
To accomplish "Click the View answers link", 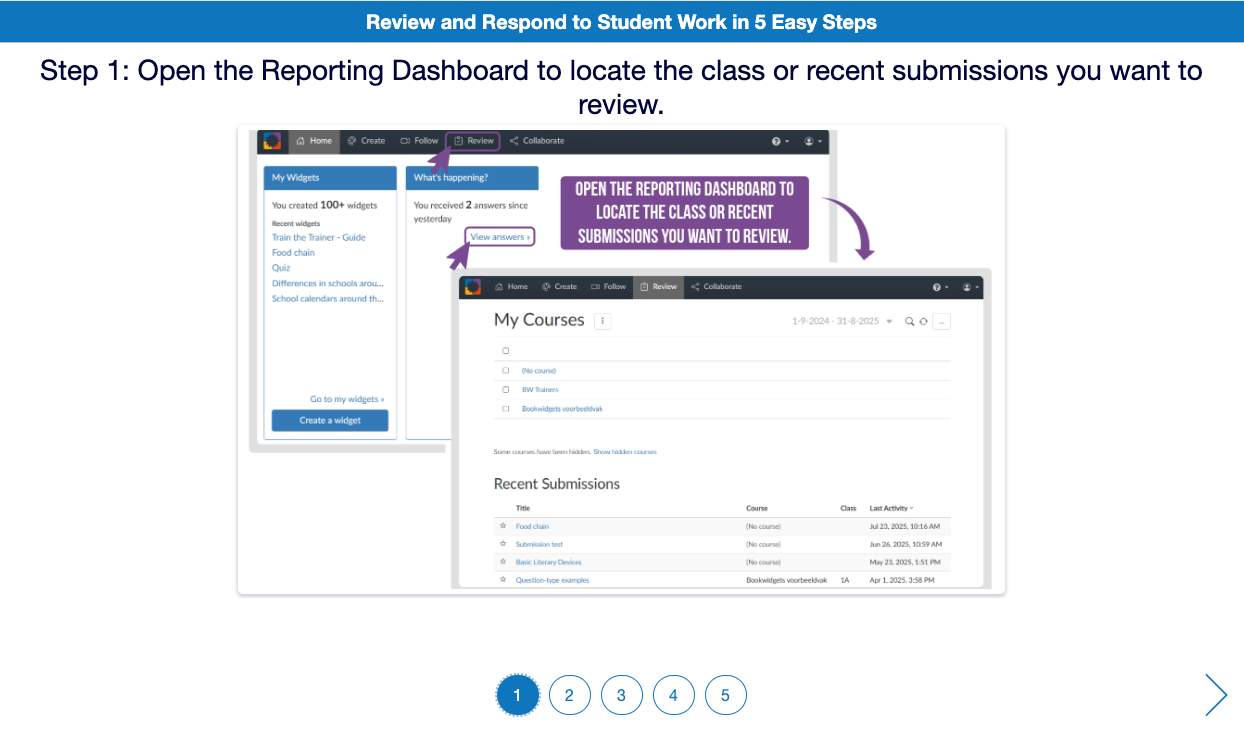I will [x=499, y=237].
